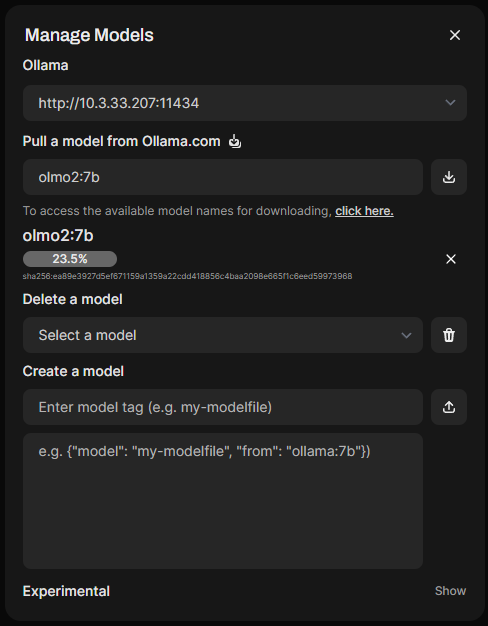Close the Manage Models dialog

(x=455, y=35)
